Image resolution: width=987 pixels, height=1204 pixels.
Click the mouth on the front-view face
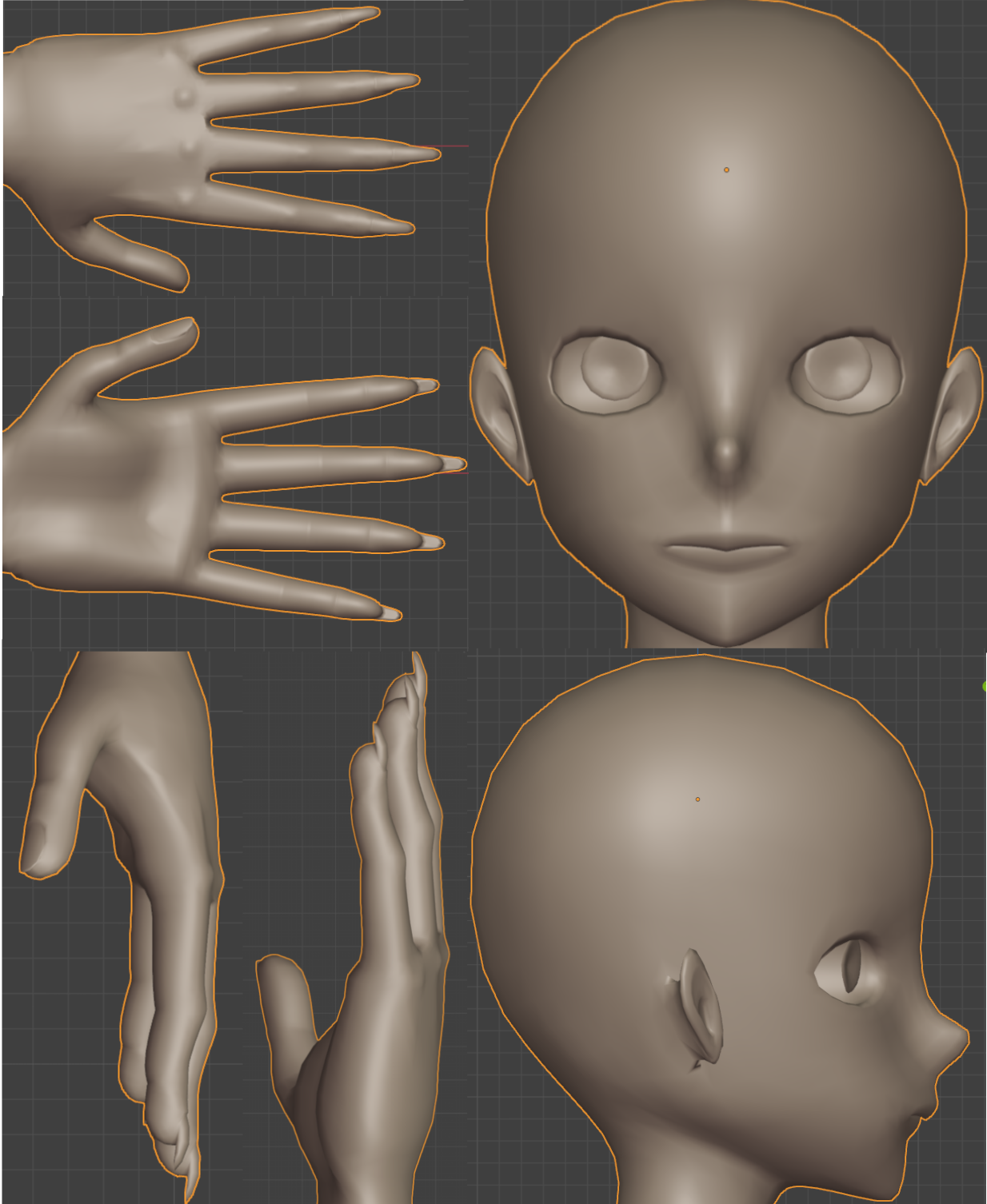(726, 552)
